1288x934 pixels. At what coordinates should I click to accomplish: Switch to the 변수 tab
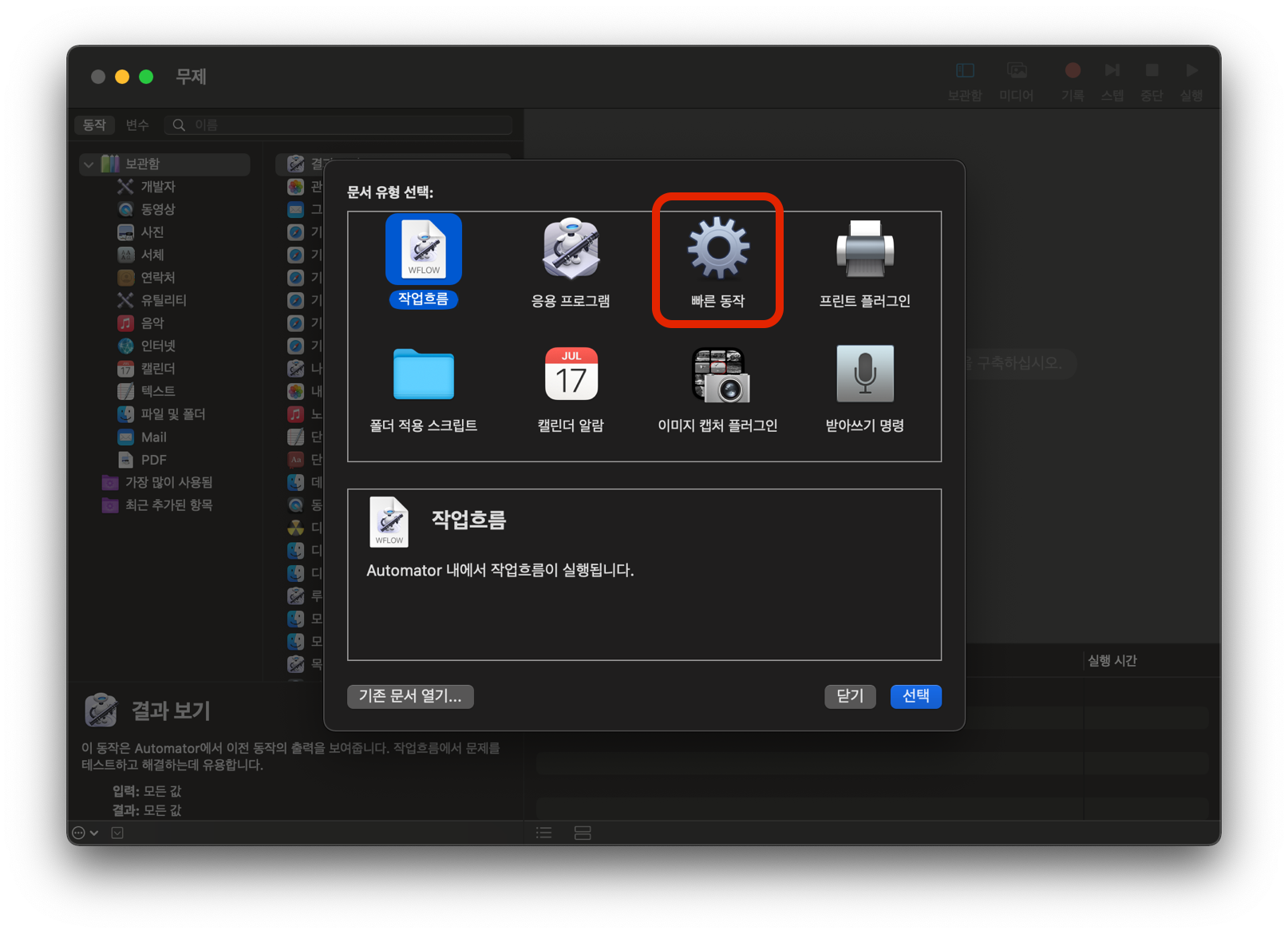(x=137, y=125)
